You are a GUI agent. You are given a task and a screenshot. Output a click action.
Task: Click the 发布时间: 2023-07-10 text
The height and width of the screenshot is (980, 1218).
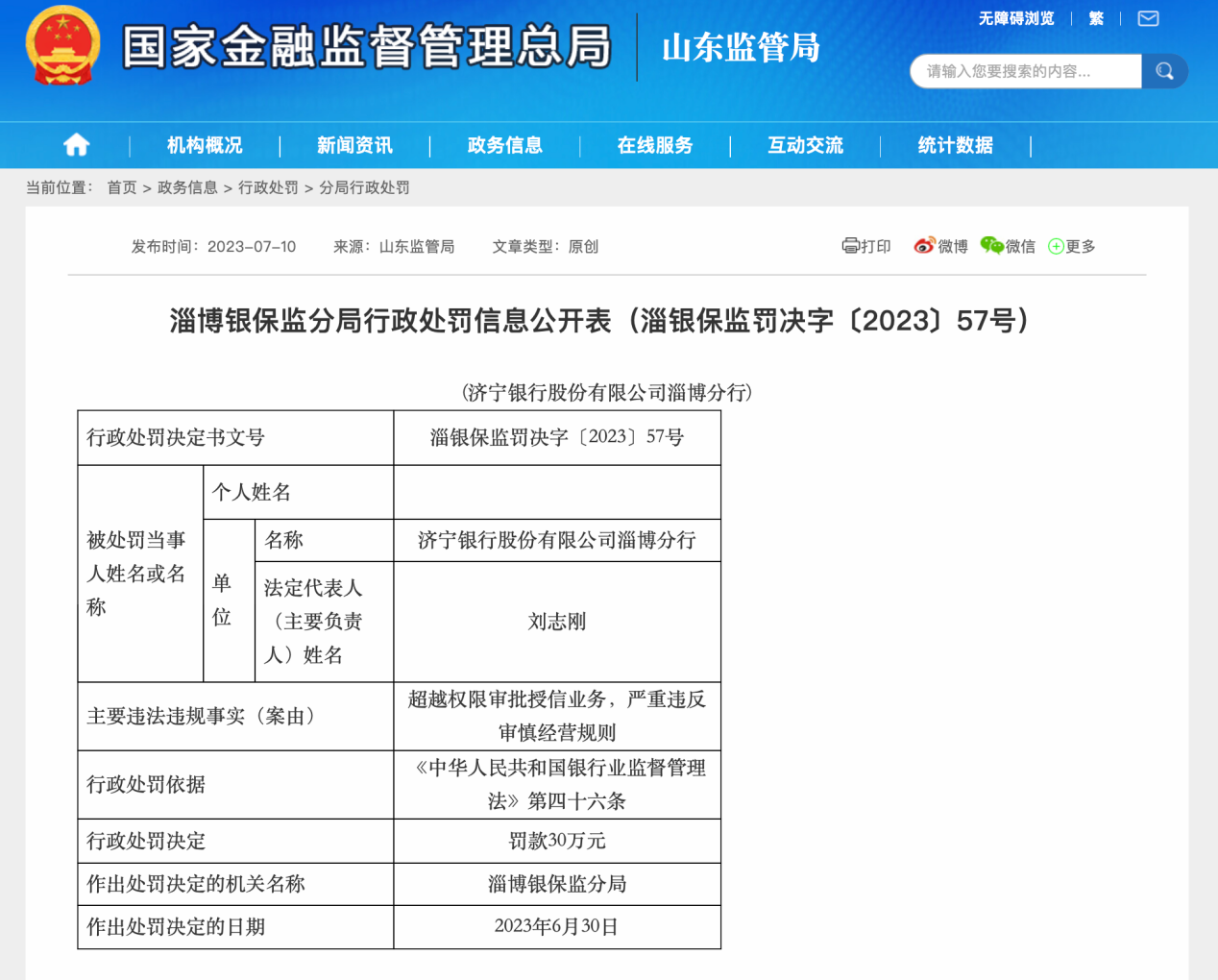(x=213, y=247)
